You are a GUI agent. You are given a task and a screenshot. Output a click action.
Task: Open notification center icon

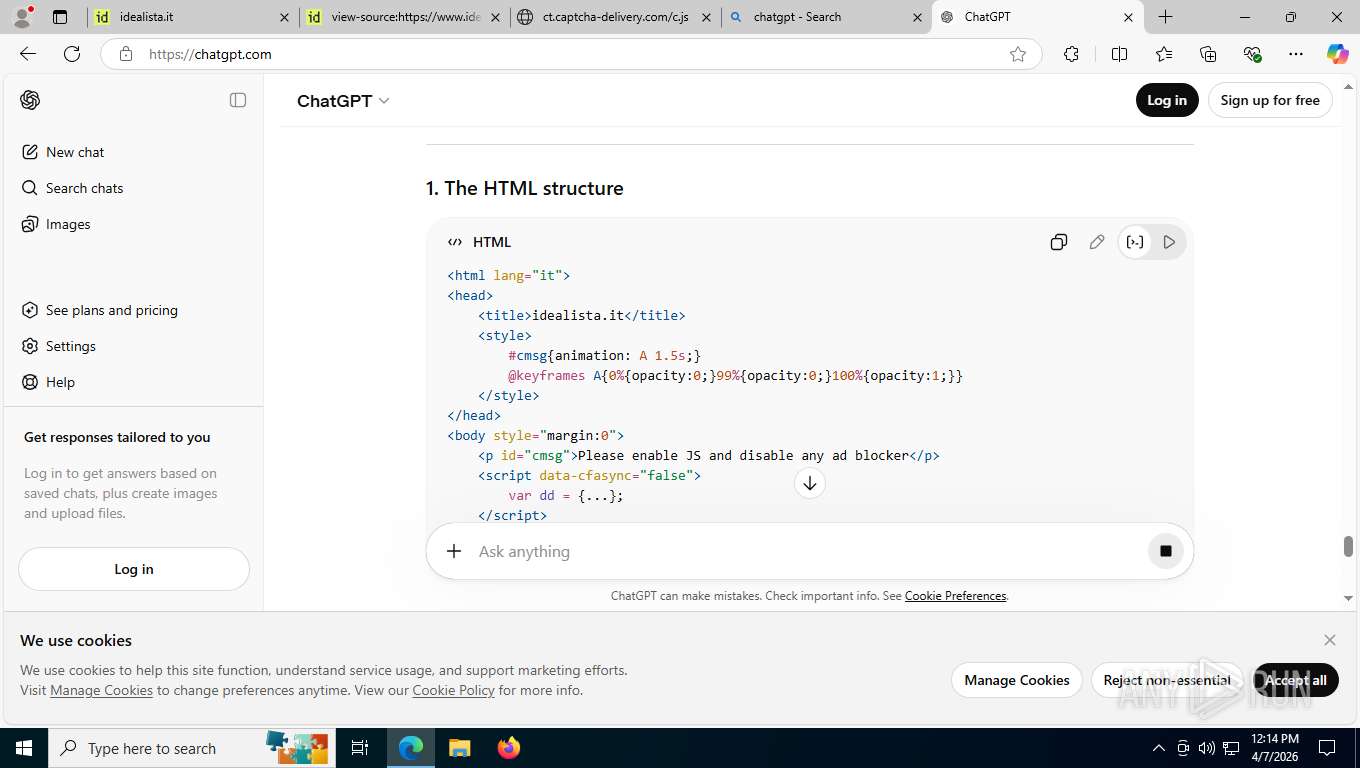coord(1327,748)
